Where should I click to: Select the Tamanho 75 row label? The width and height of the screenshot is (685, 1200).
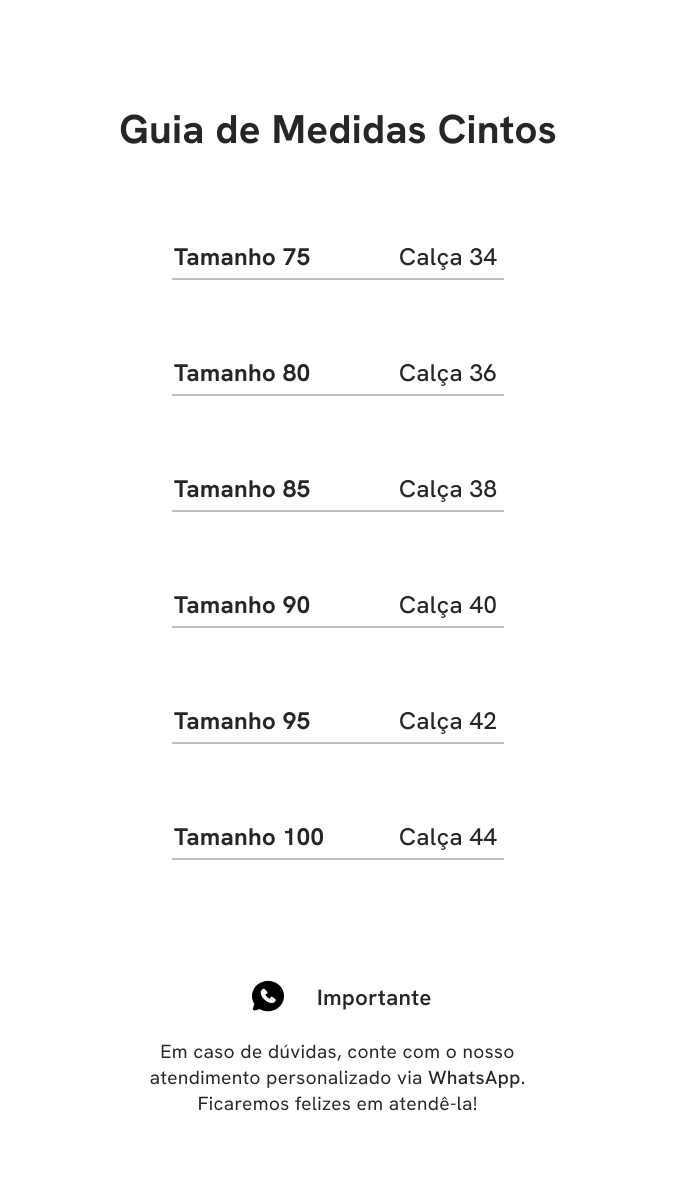click(x=242, y=257)
